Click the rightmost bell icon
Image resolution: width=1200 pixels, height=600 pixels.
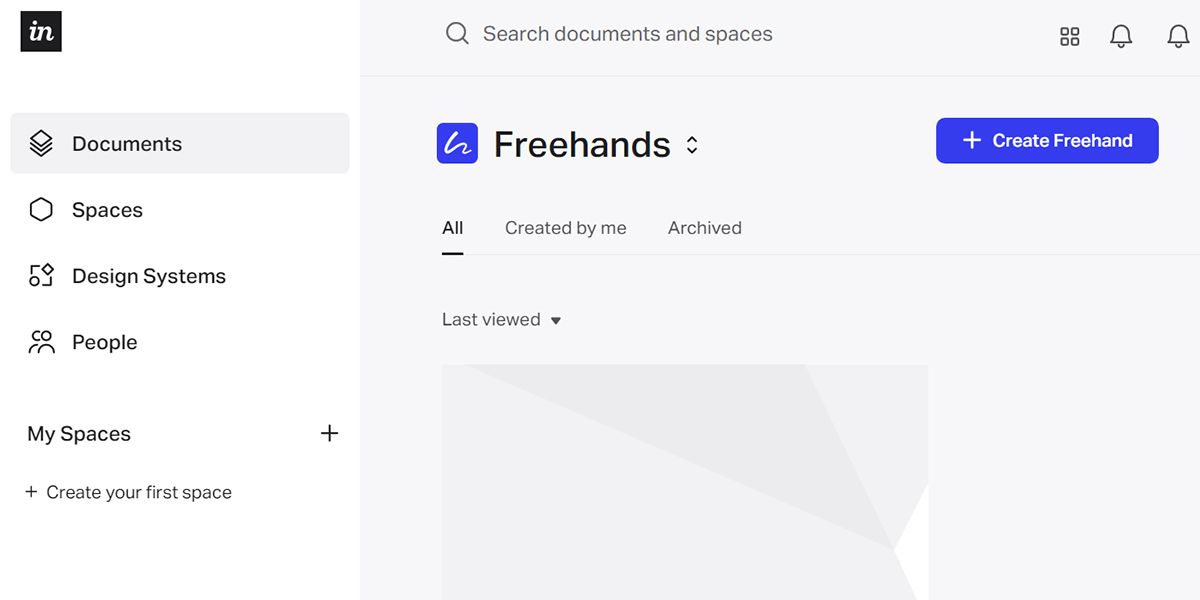tap(1177, 36)
